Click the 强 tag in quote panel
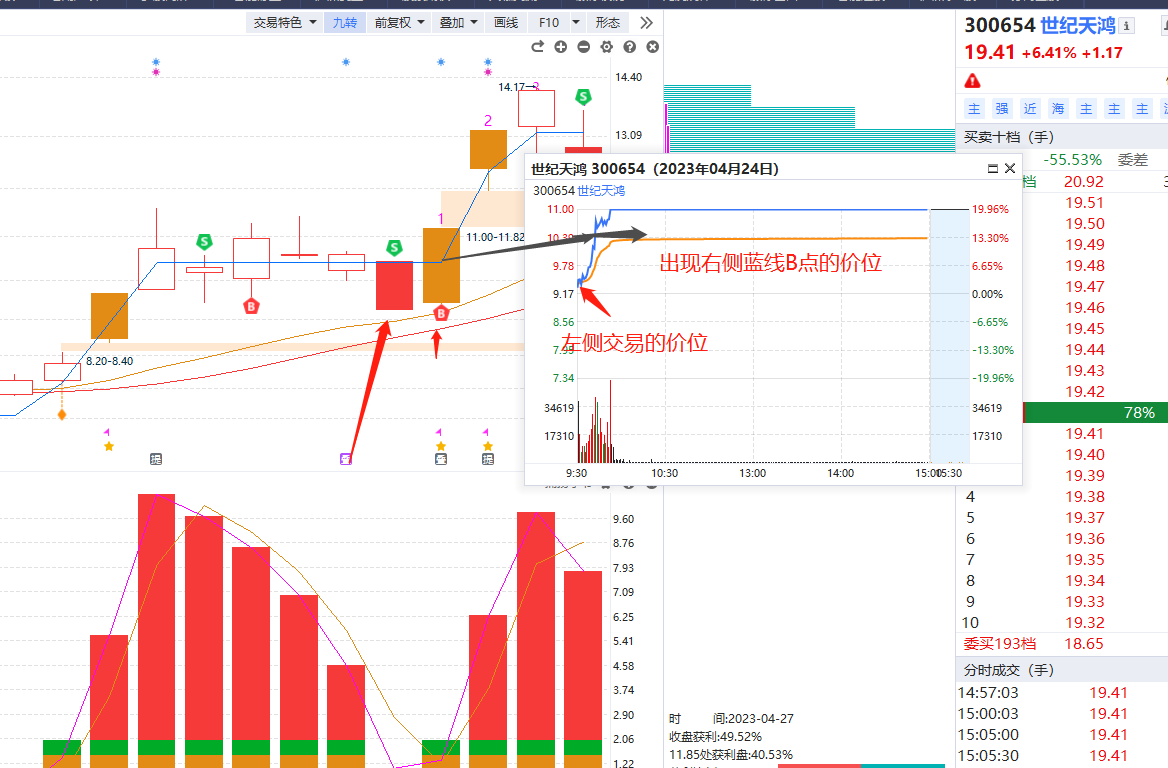1168x768 pixels. tap(1002, 109)
